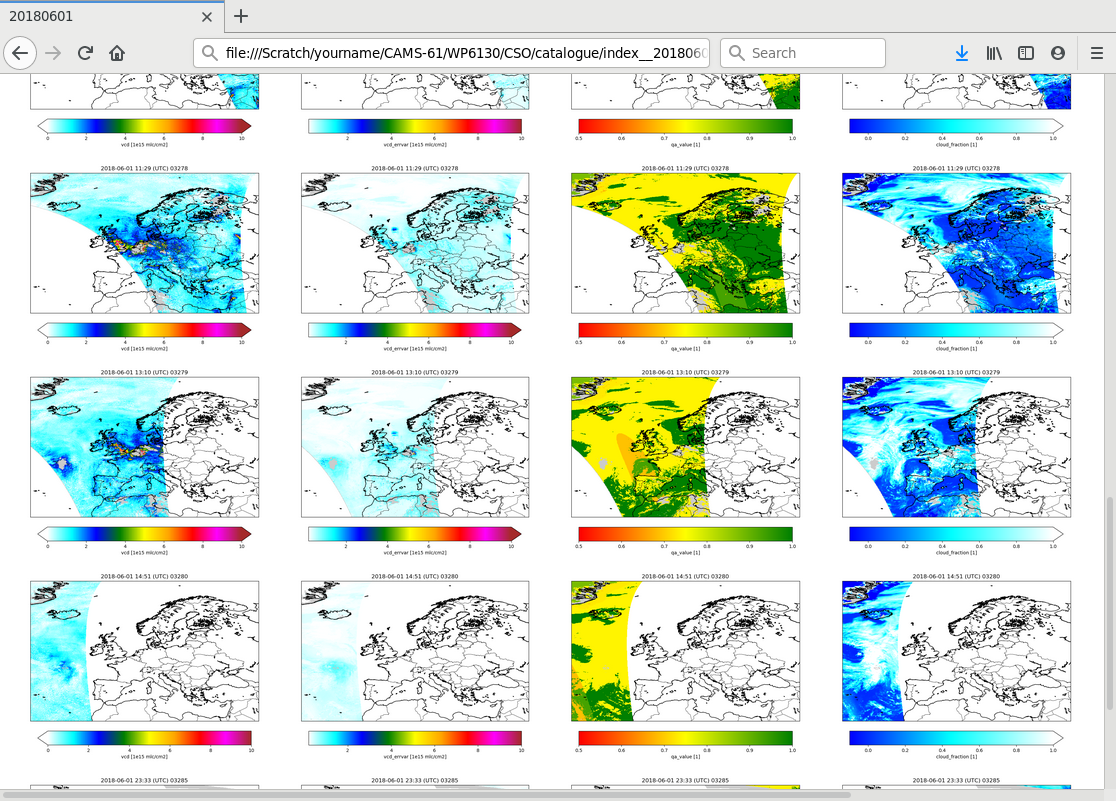Screen dimensions: 1116x801
Task: Open cloud_fraction map for orbit 03280
Action: point(957,651)
